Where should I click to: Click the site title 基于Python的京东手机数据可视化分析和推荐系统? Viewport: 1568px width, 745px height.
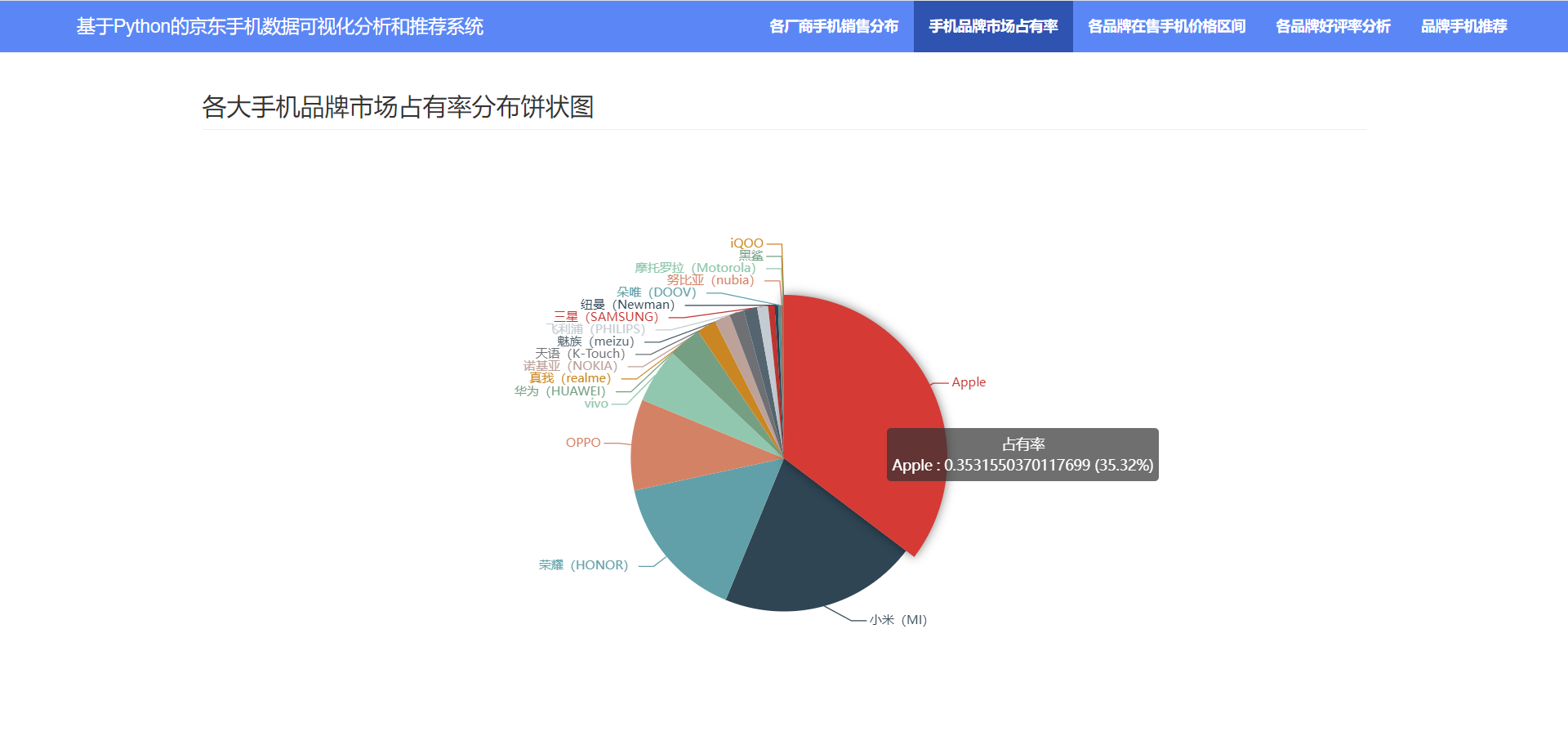[x=280, y=26]
